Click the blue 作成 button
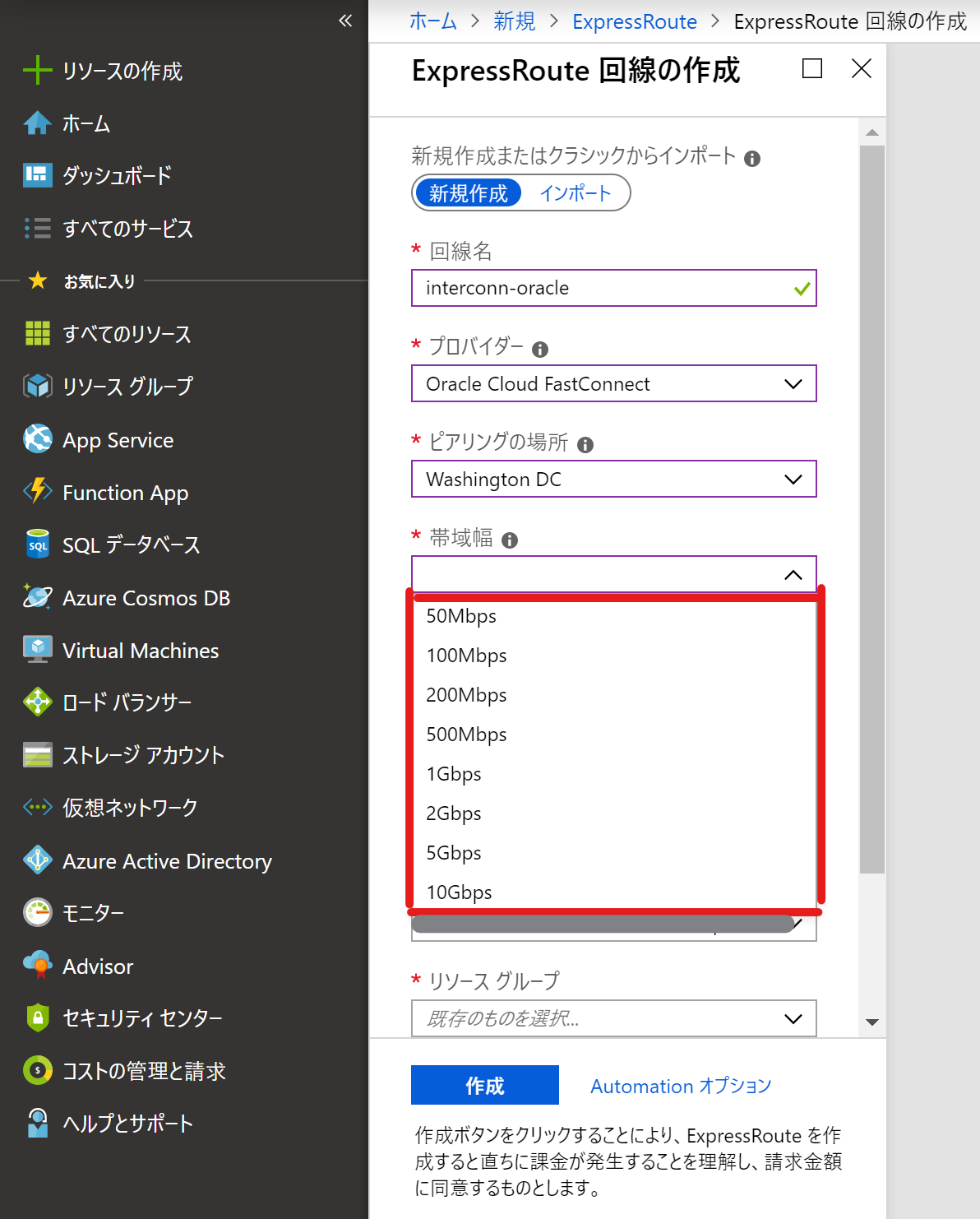This screenshot has width=980, height=1219. [484, 1086]
